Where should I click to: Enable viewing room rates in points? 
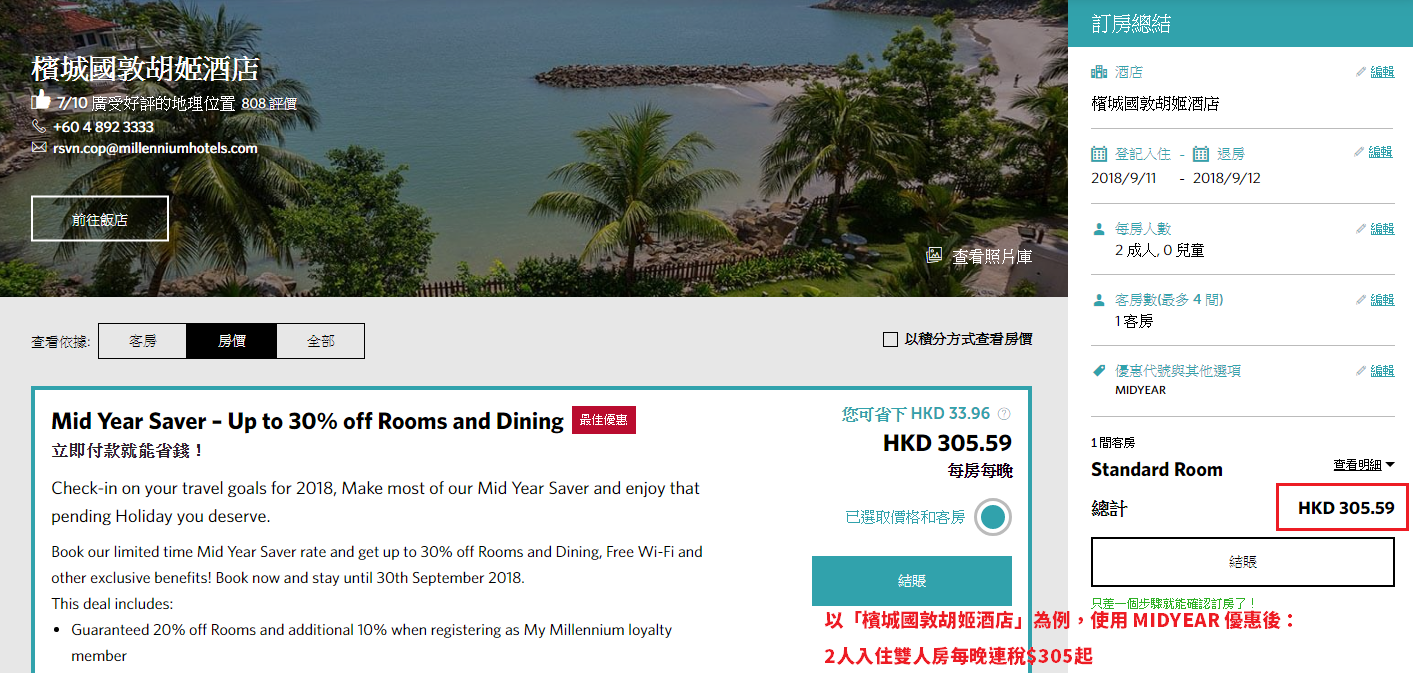pos(890,340)
